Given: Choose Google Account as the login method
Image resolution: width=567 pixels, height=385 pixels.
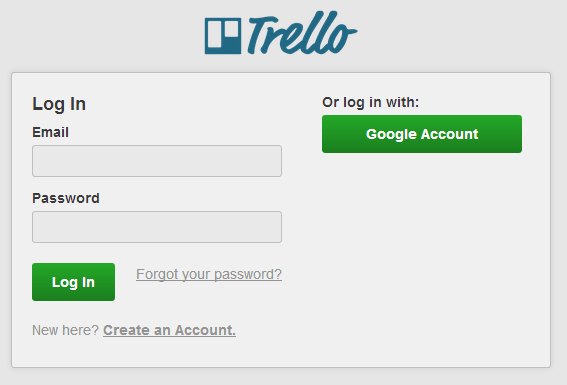Looking at the screenshot, I should (x=422, y=134).
